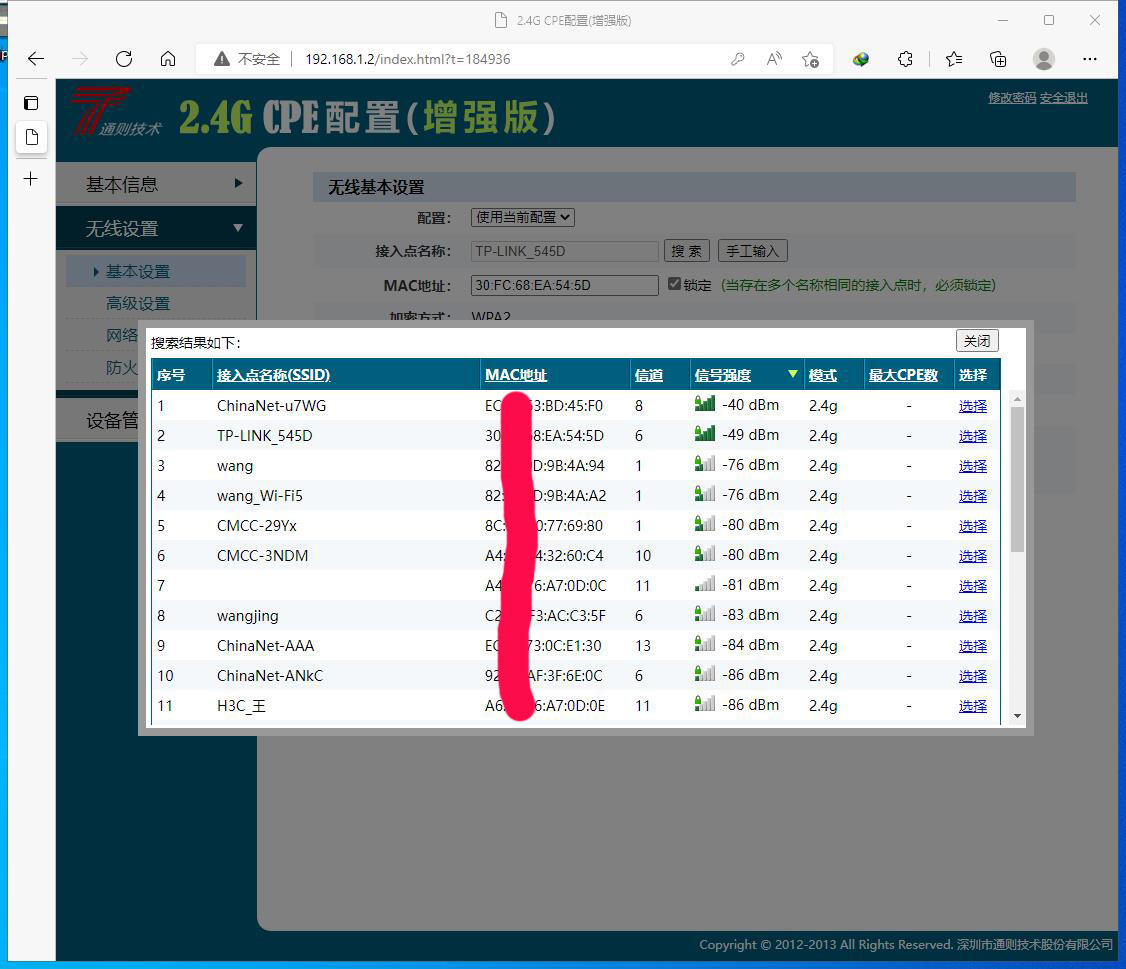1126x969 pixels.
Task: Choose 选择 for ChinaNet-ANkC
Action: (972, 676)
